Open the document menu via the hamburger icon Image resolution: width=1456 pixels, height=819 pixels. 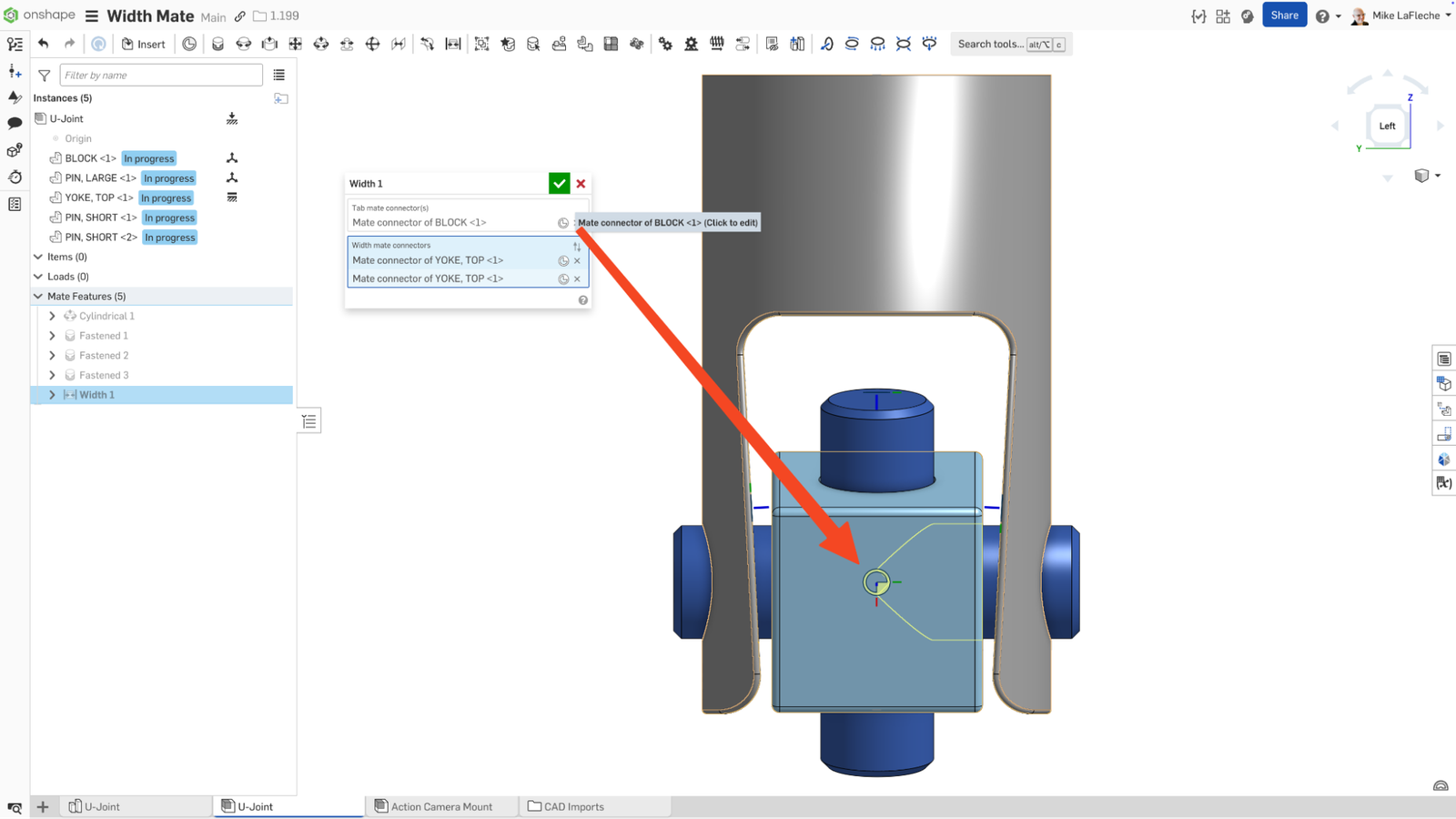(x=89, y=15)
